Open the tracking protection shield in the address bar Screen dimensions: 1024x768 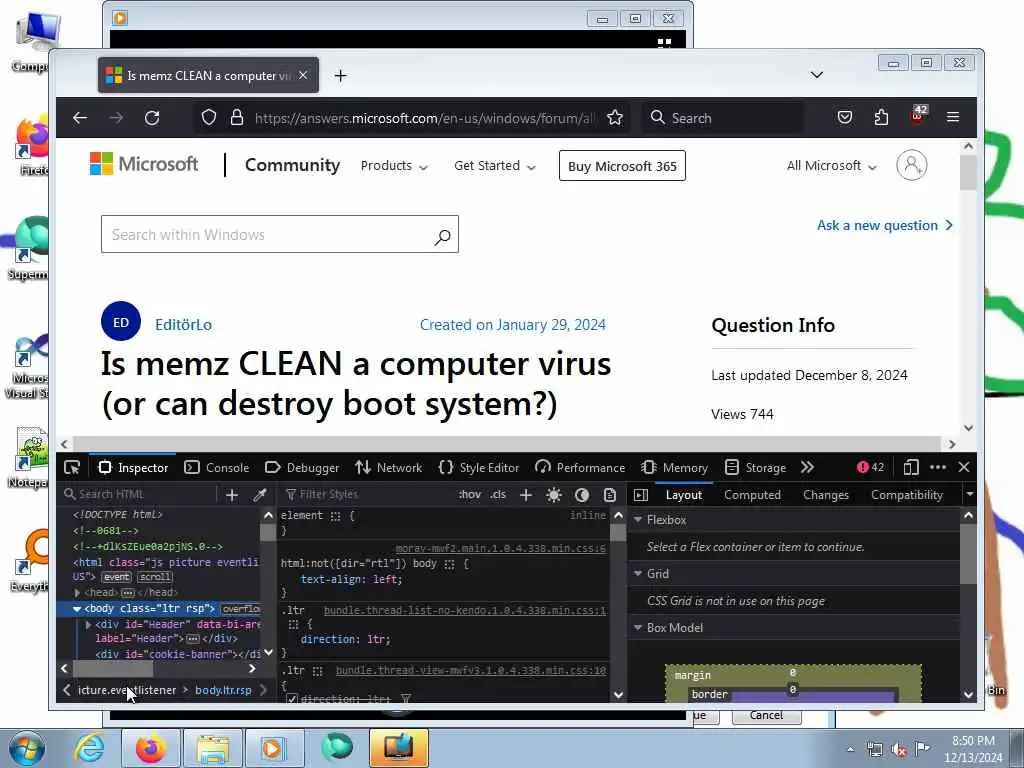click(x=208, y=118)
